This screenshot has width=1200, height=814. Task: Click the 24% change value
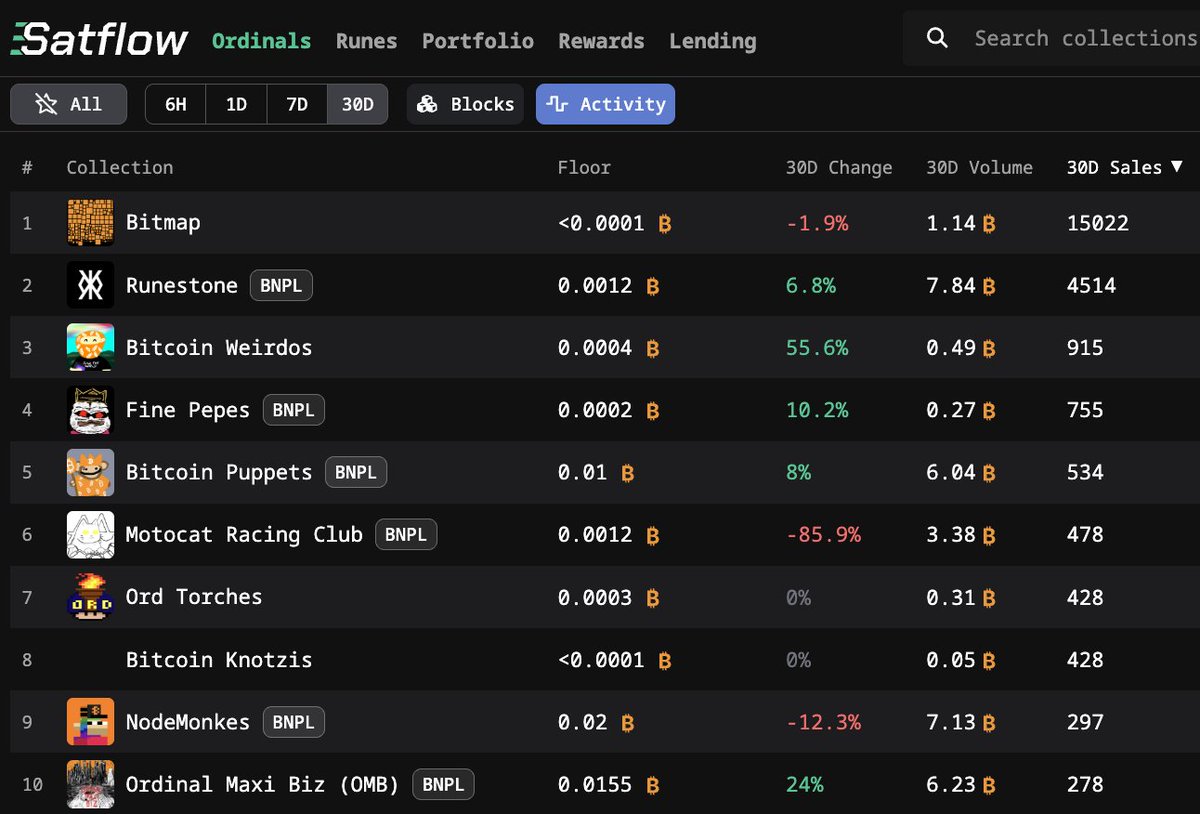[x=805, y=785]
